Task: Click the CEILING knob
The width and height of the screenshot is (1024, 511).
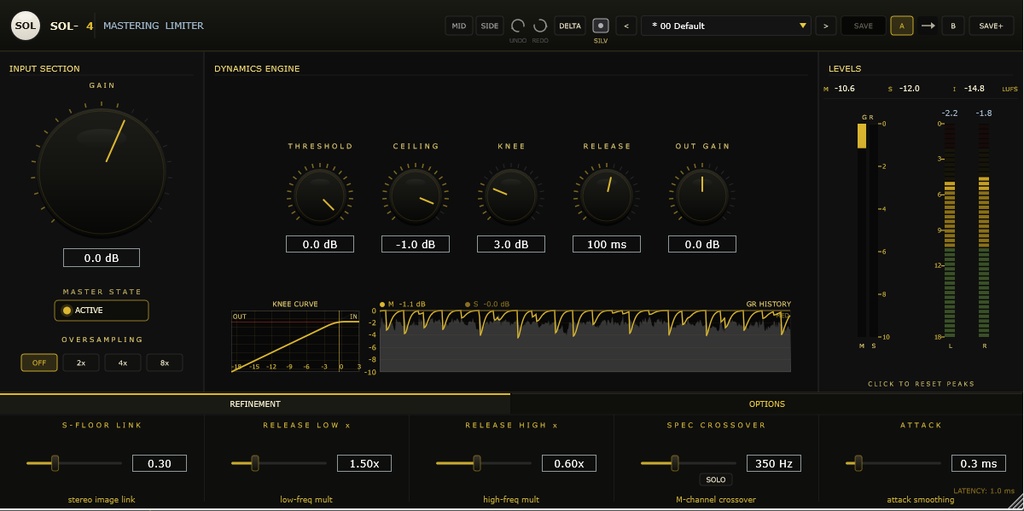Action: click(415, 195)
